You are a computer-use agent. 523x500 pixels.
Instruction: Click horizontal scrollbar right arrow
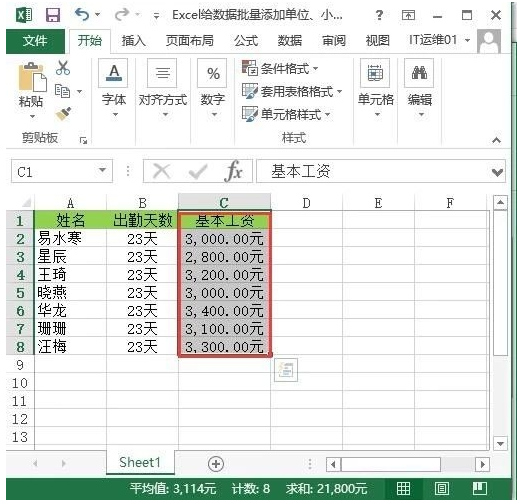coord(482,464)
